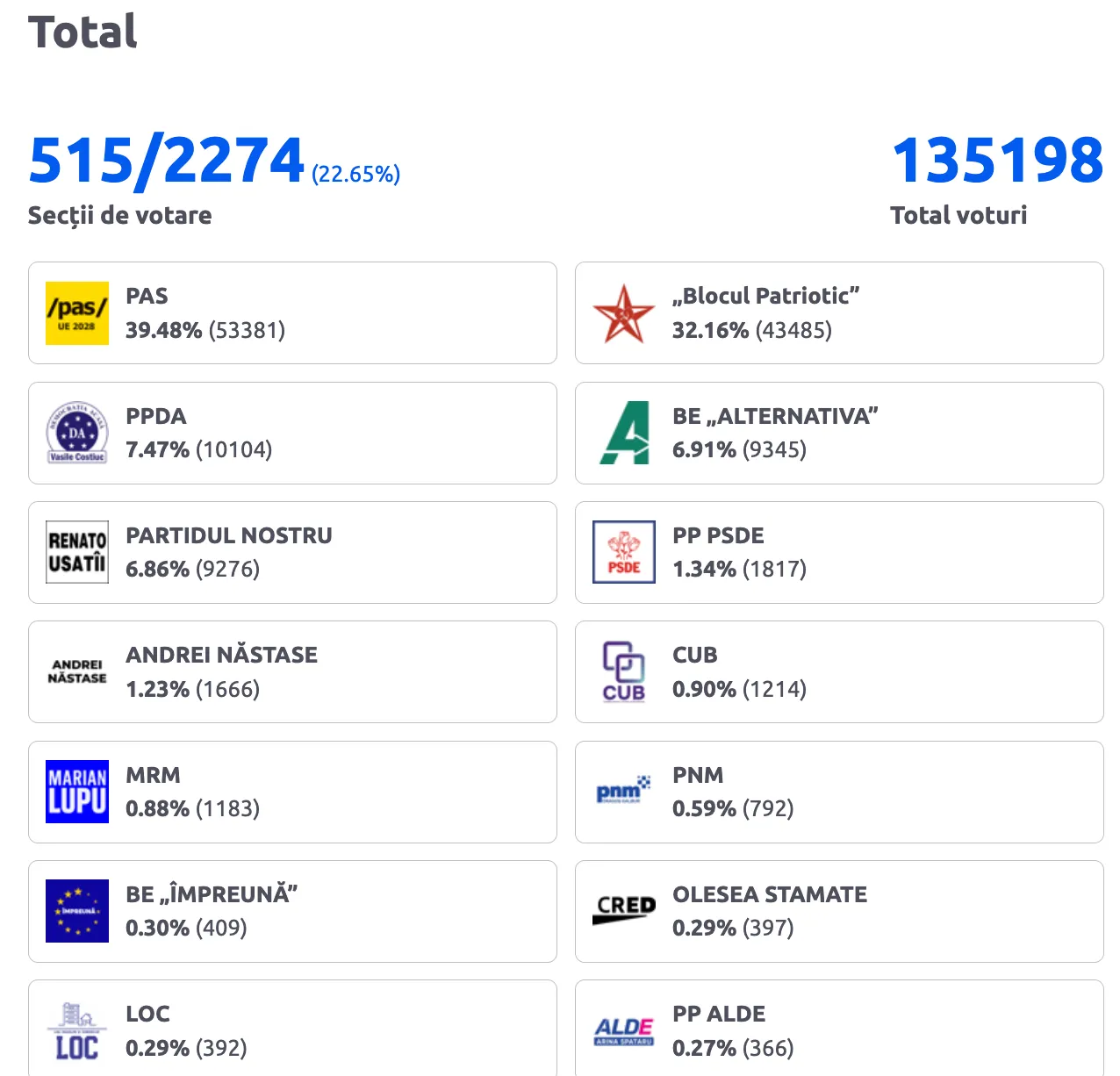Click the 6.86% (9276) result
This screenshot has width=1120, height=1076.
coord(193,569)
